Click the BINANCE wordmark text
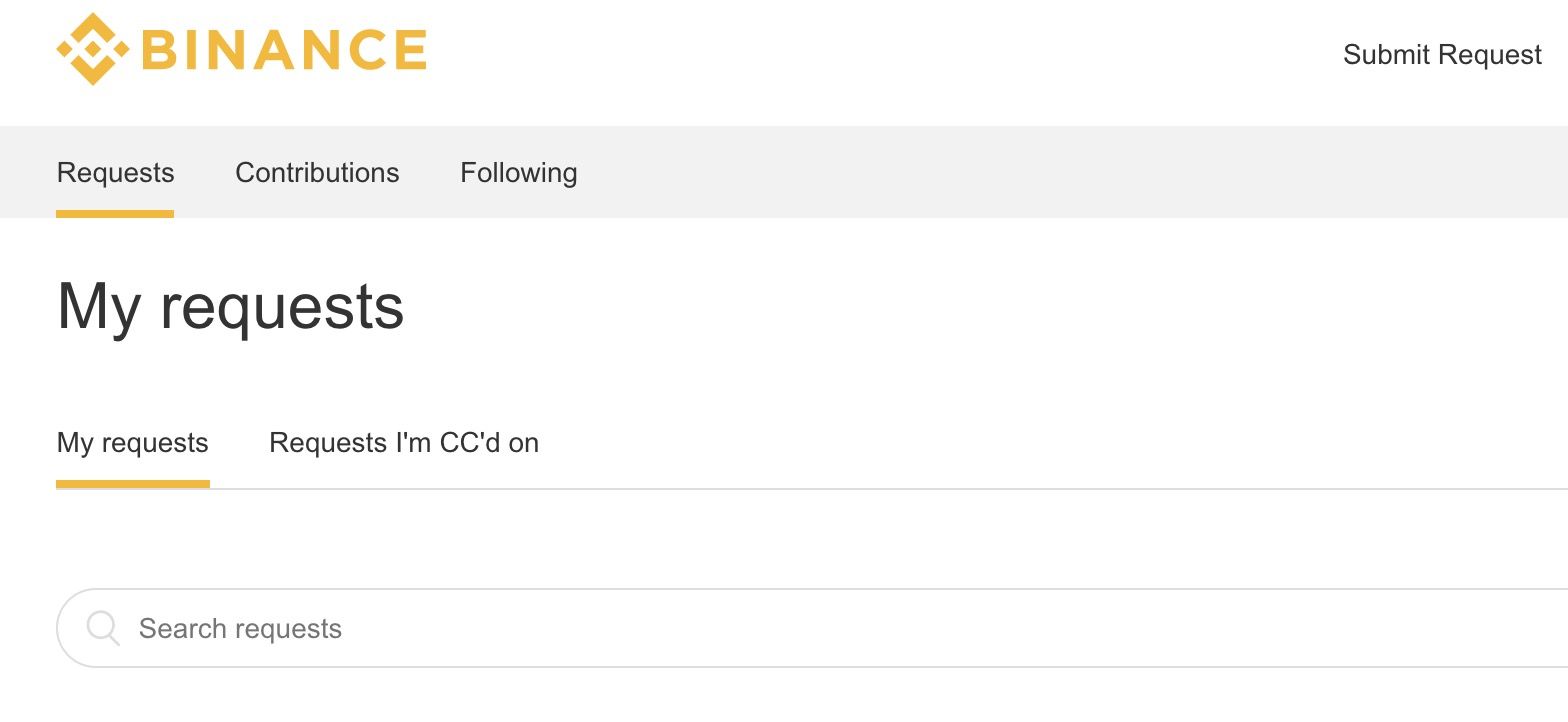Screen dimensions: 1568x722 pos(284,50)
